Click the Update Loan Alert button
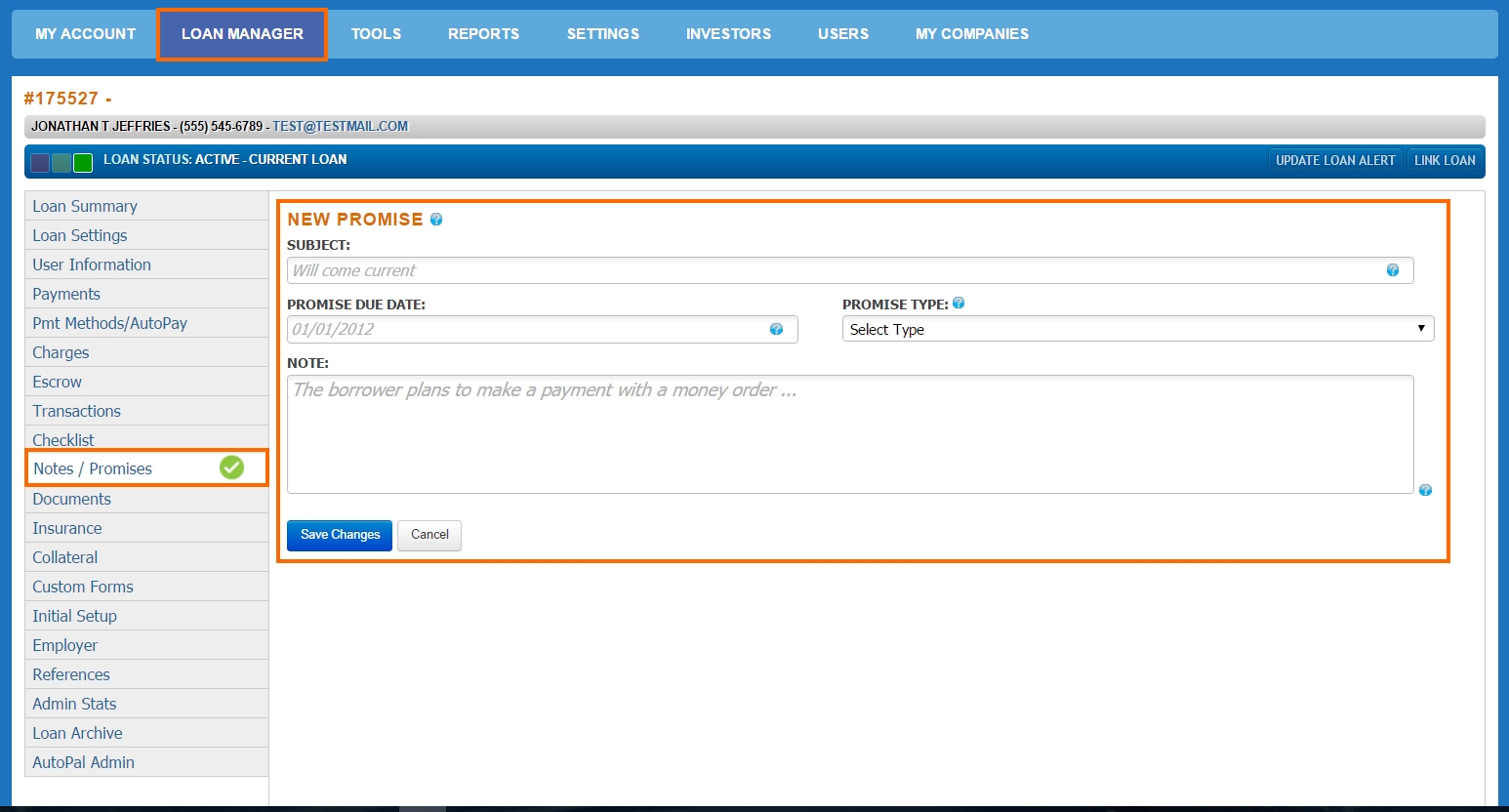This screenshot has width=1509, height=812. [1335, 160]
